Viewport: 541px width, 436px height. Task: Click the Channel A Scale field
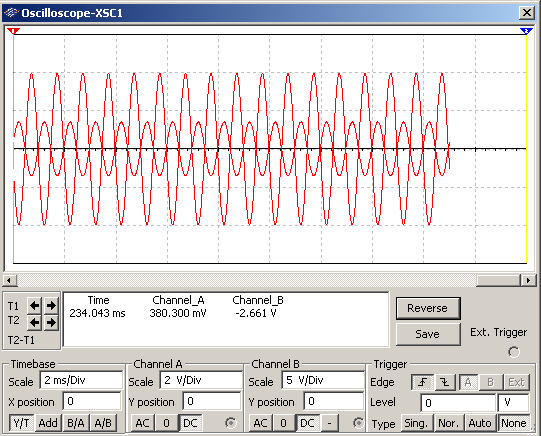click(201, 380)
